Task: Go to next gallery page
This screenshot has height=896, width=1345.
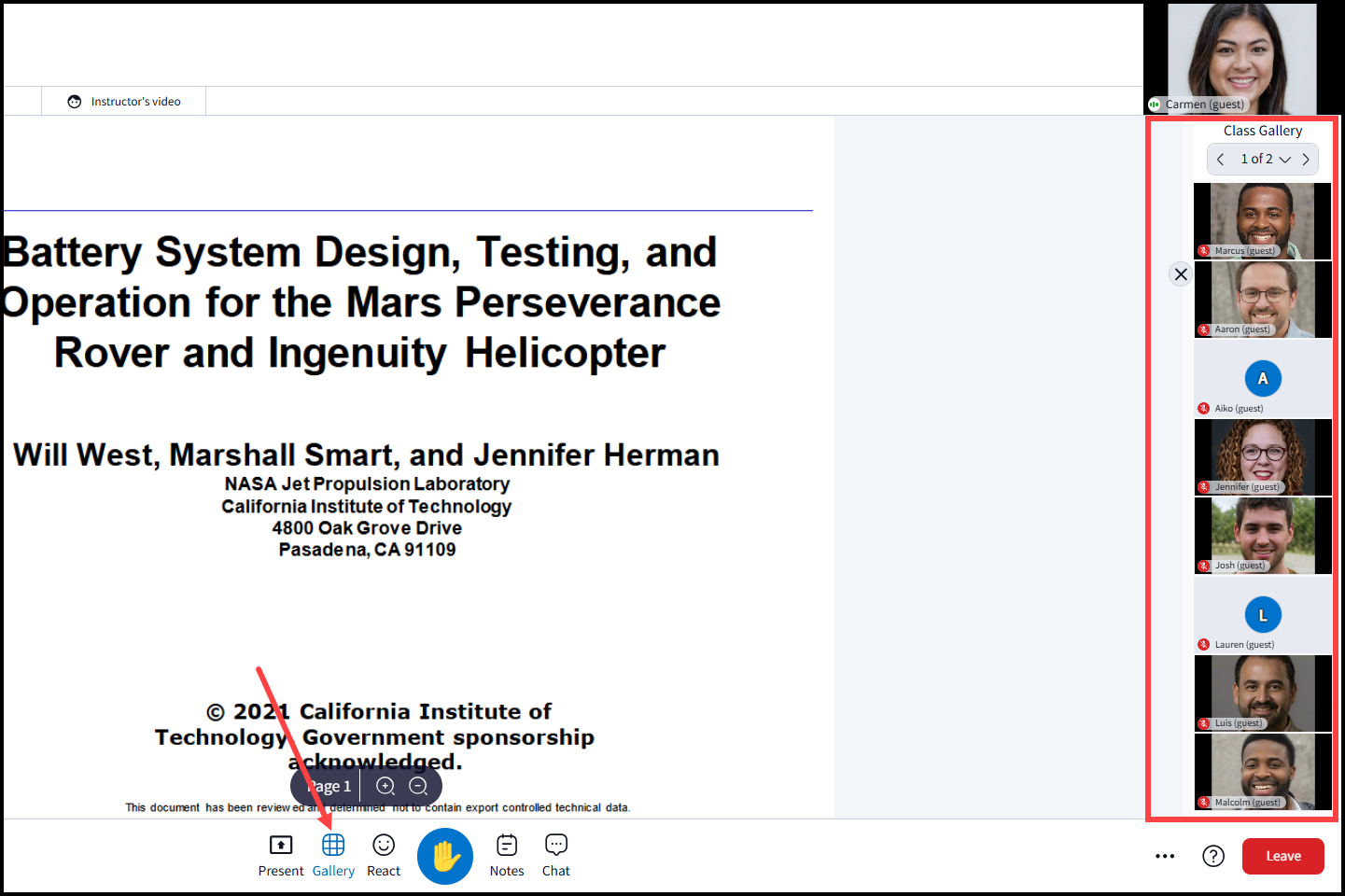Action: click(1306, 160)
